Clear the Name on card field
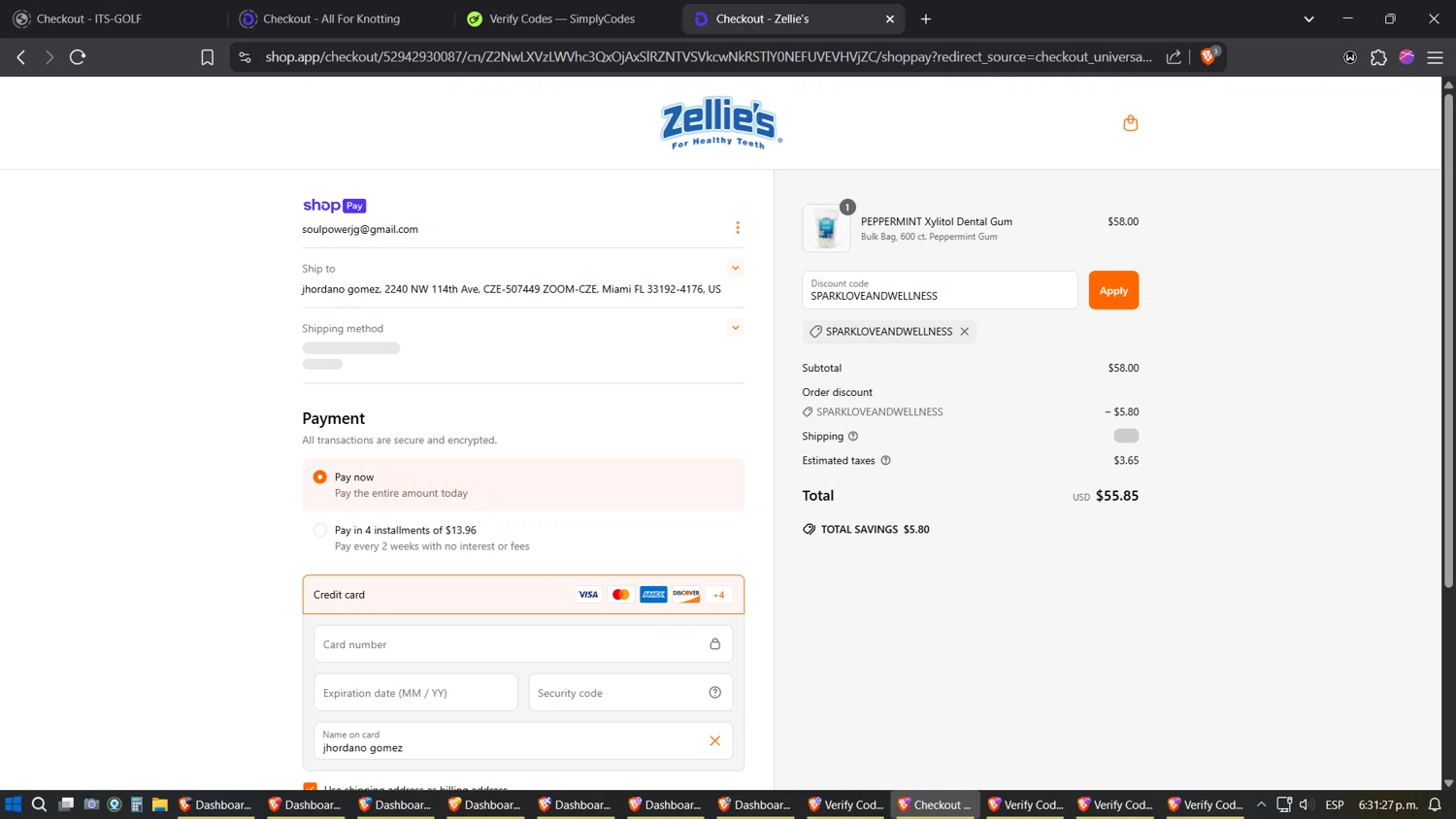Image resolution: width=1456 pixels, height=819 pixels. (x=714, y=741)
